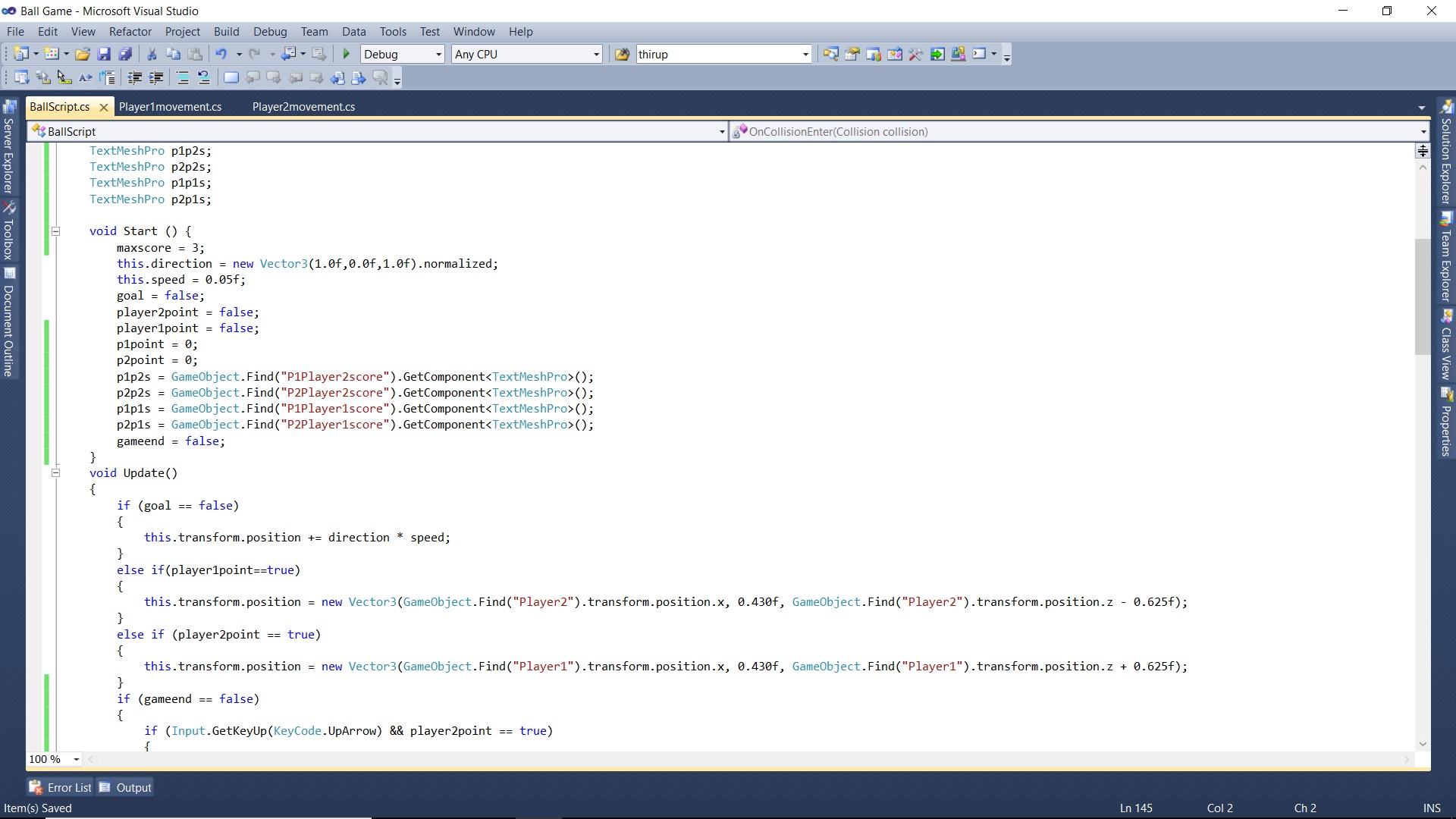
Task: Click the Open File folder icon
Action: pos(83,54)
